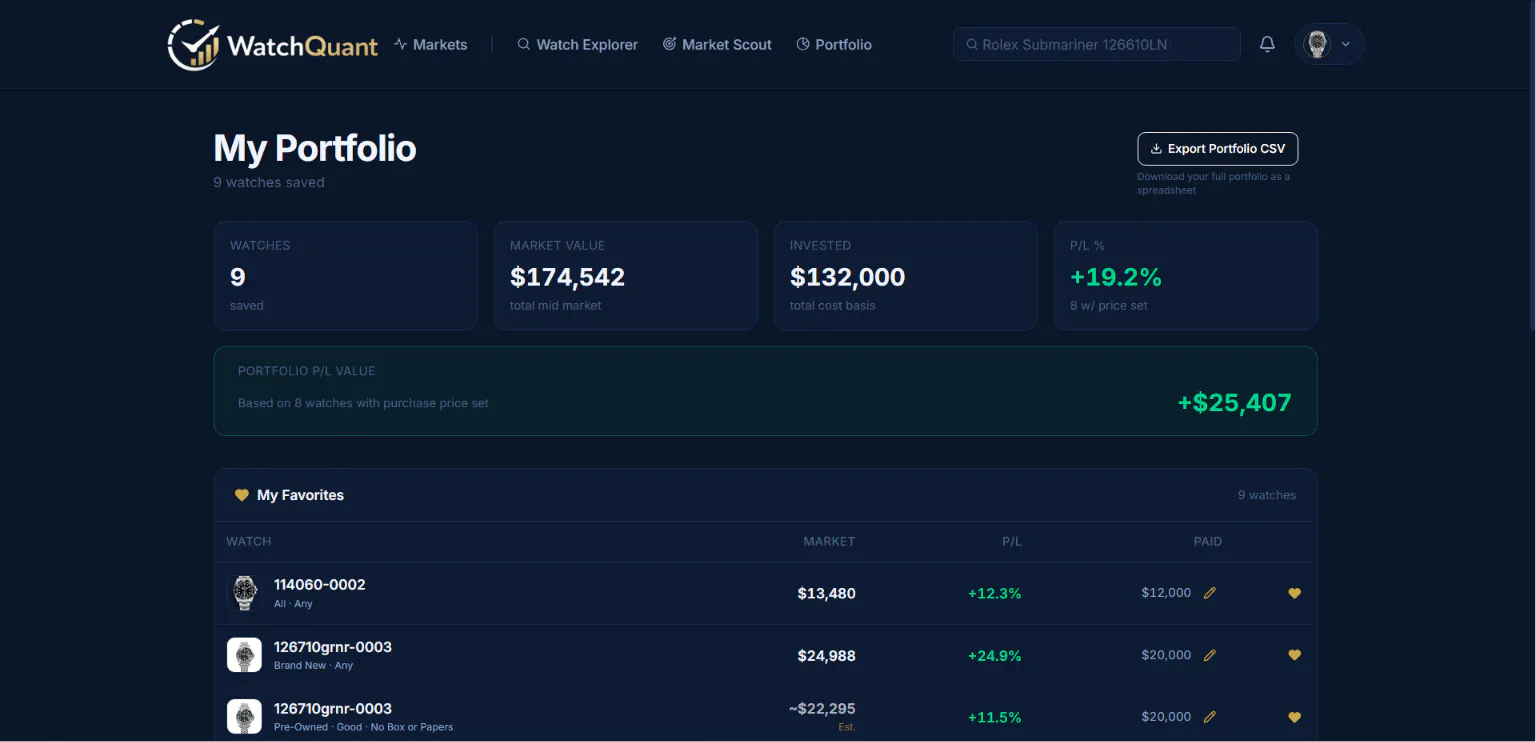The height and width of the screenshot is (742, 1536).
Task: Click the +$25,407 portfolio P/L value
Action: [1234, 403]
